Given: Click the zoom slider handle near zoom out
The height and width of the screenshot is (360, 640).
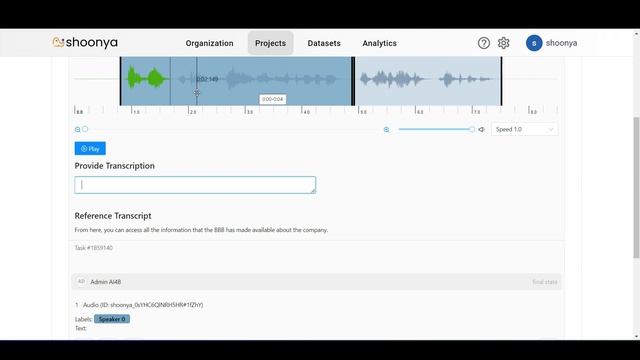Looking at the screenshot, I should tap(85, 129).
